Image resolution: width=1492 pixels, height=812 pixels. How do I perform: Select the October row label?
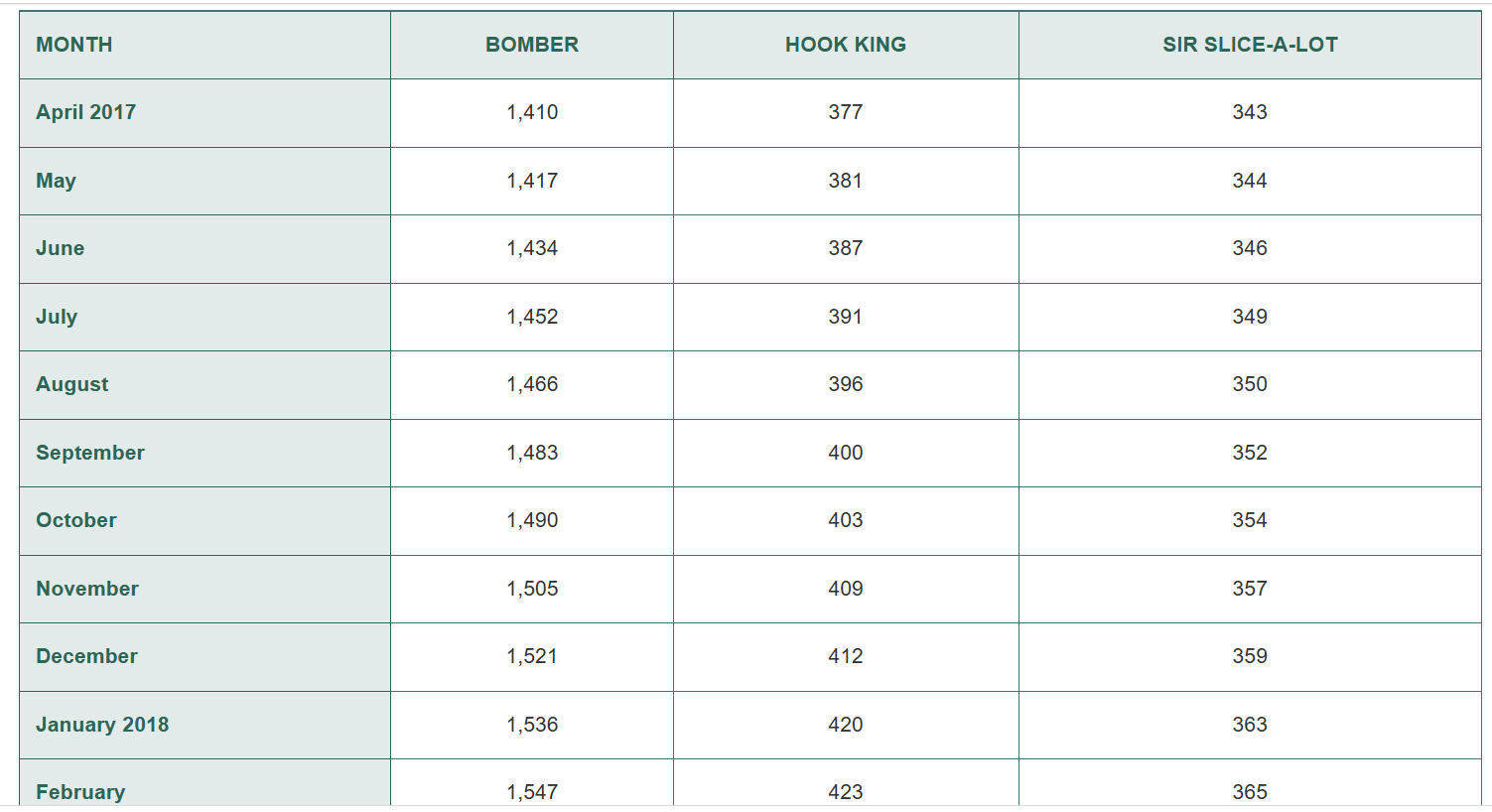point(76,520)
